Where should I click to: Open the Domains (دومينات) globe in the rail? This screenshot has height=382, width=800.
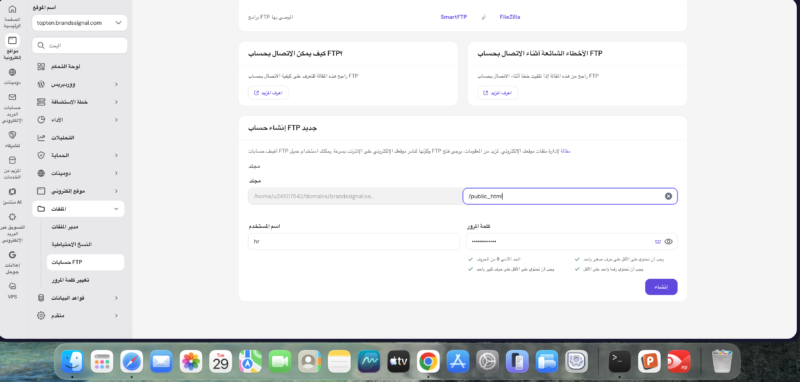(13, 72)
